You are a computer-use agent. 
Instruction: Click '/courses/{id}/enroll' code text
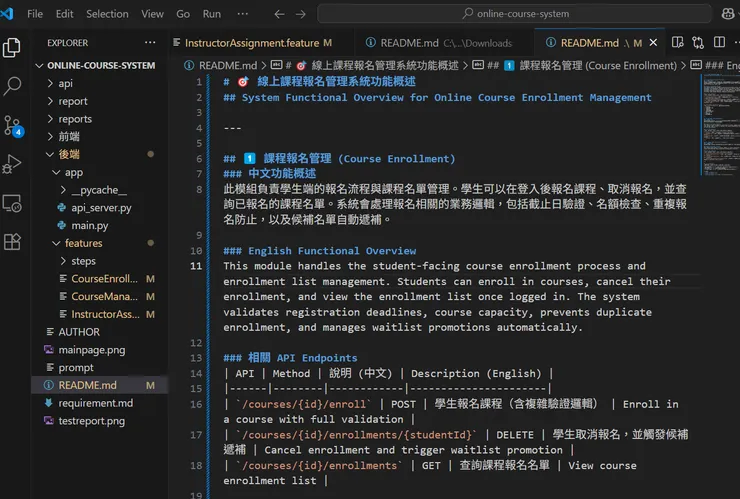coord(303,404)
